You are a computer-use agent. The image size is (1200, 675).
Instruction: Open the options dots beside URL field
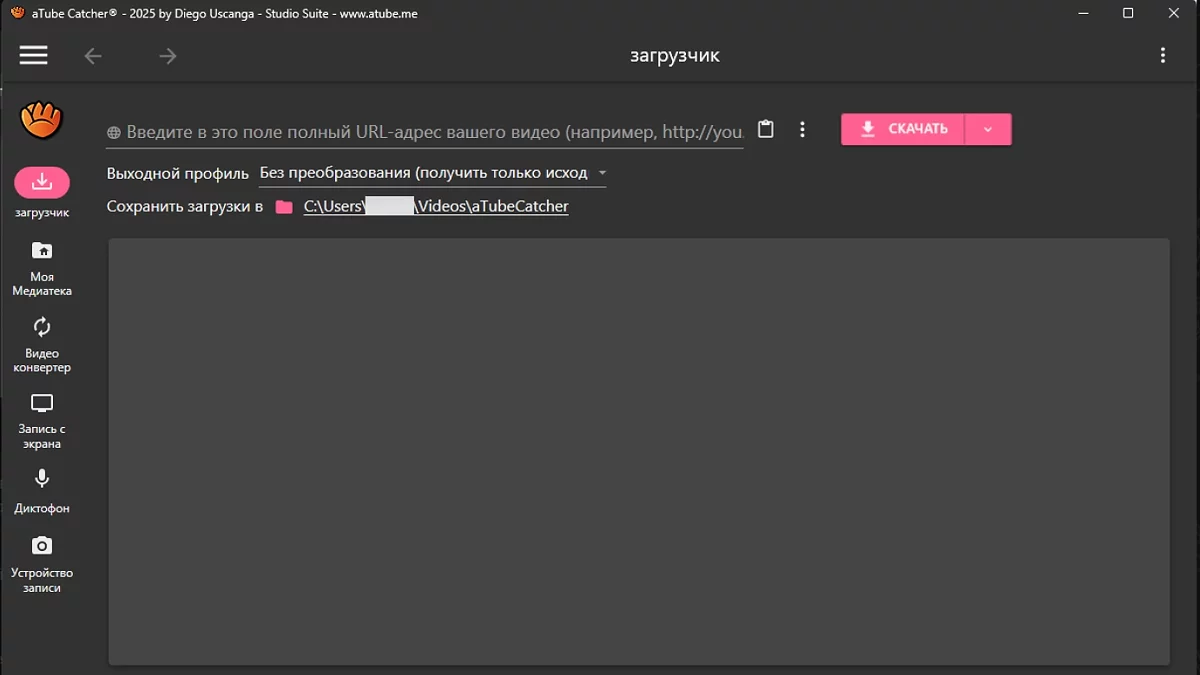802,130
